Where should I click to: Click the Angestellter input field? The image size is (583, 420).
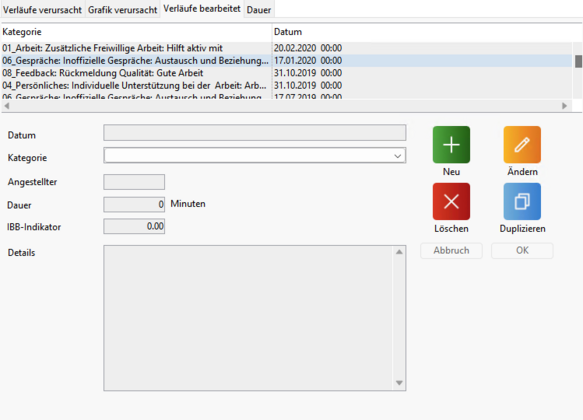click(x=134, y=182)
